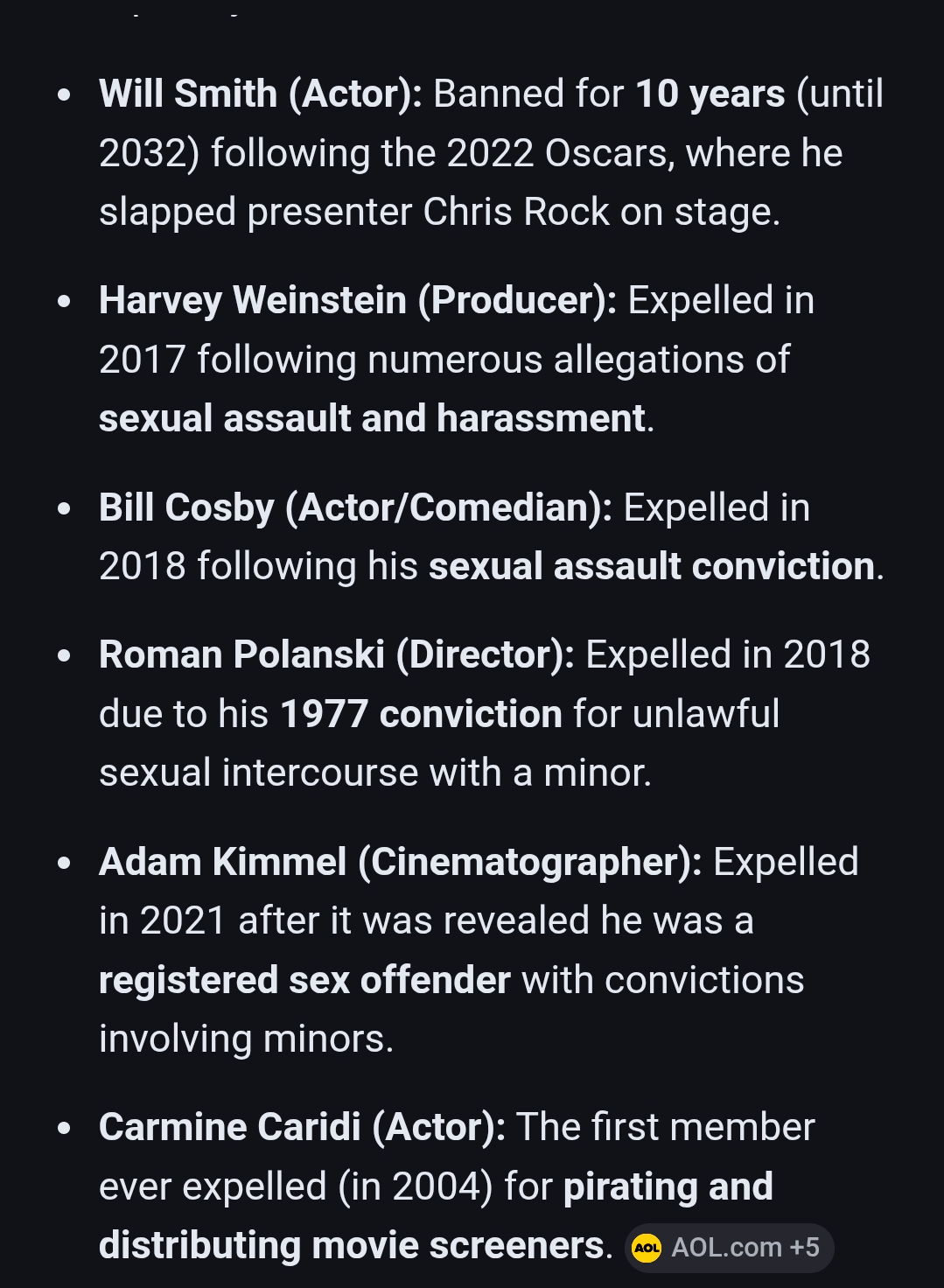Click the bullet point beside Carmine Caridi

[x=64, y=1128]
